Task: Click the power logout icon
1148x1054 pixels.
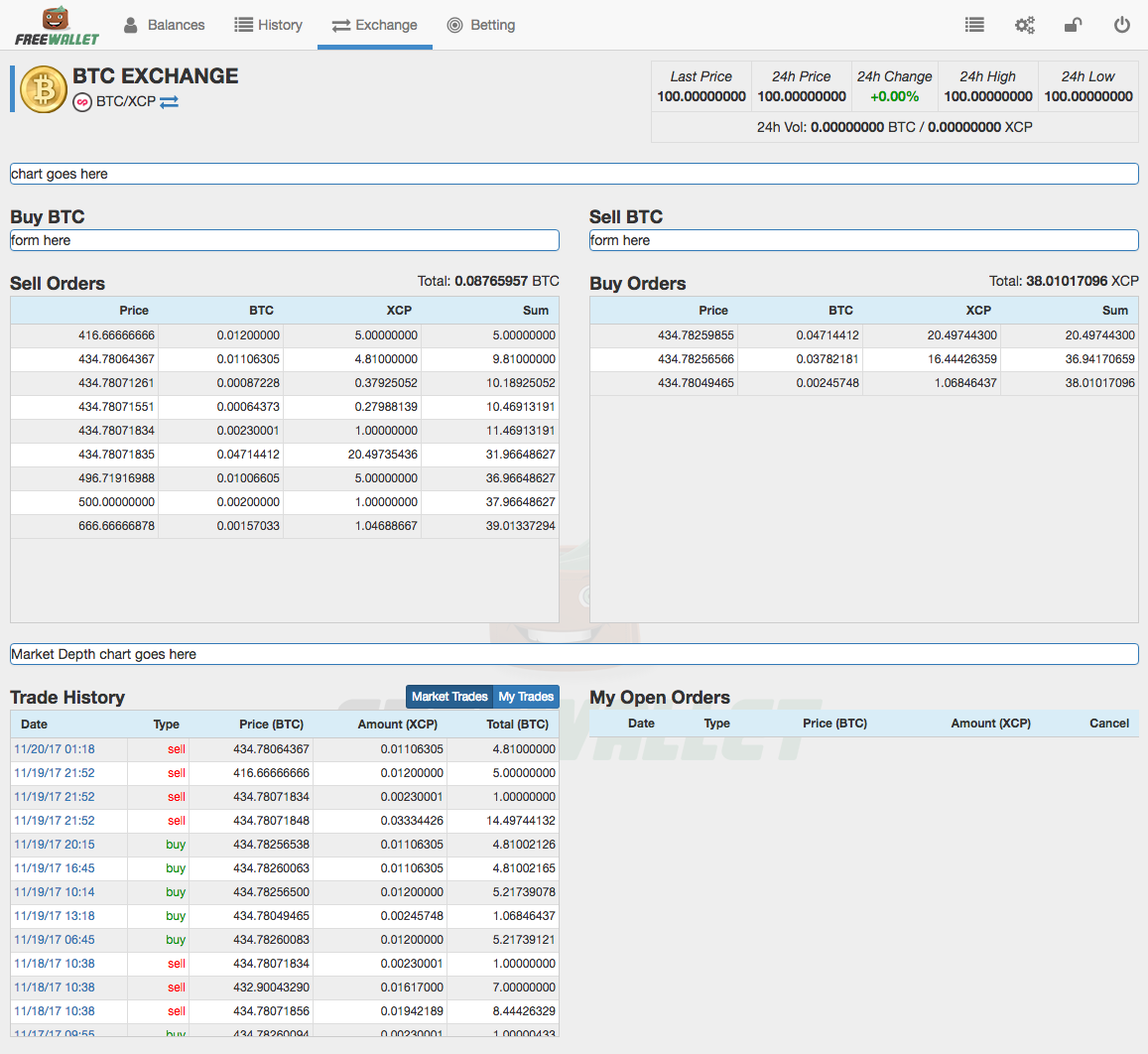Action: 1121,25
